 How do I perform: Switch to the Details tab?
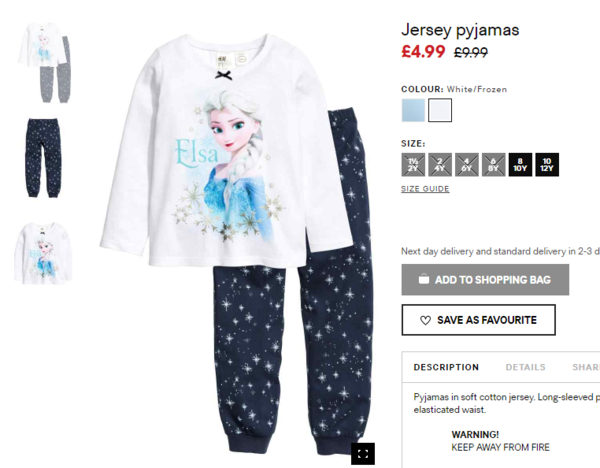[x=525, y=367]
